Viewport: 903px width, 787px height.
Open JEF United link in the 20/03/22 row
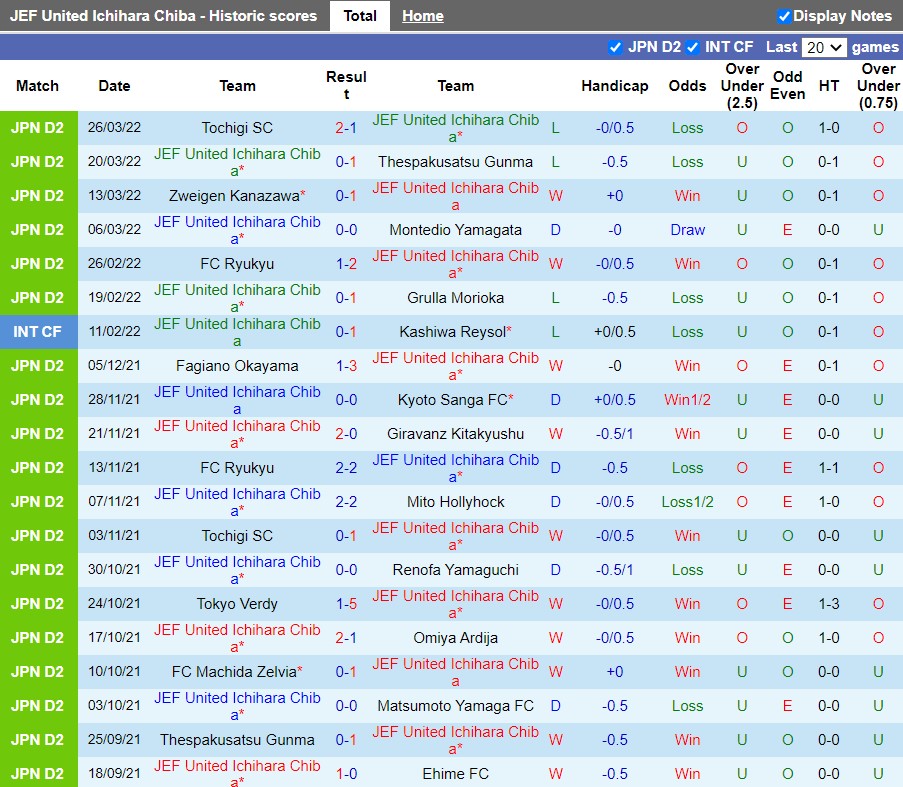237,162
